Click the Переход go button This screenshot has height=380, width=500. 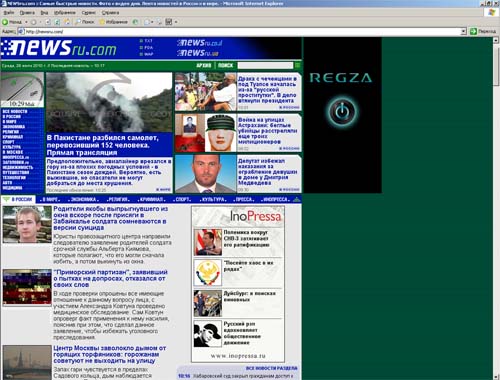pos(483,31)
